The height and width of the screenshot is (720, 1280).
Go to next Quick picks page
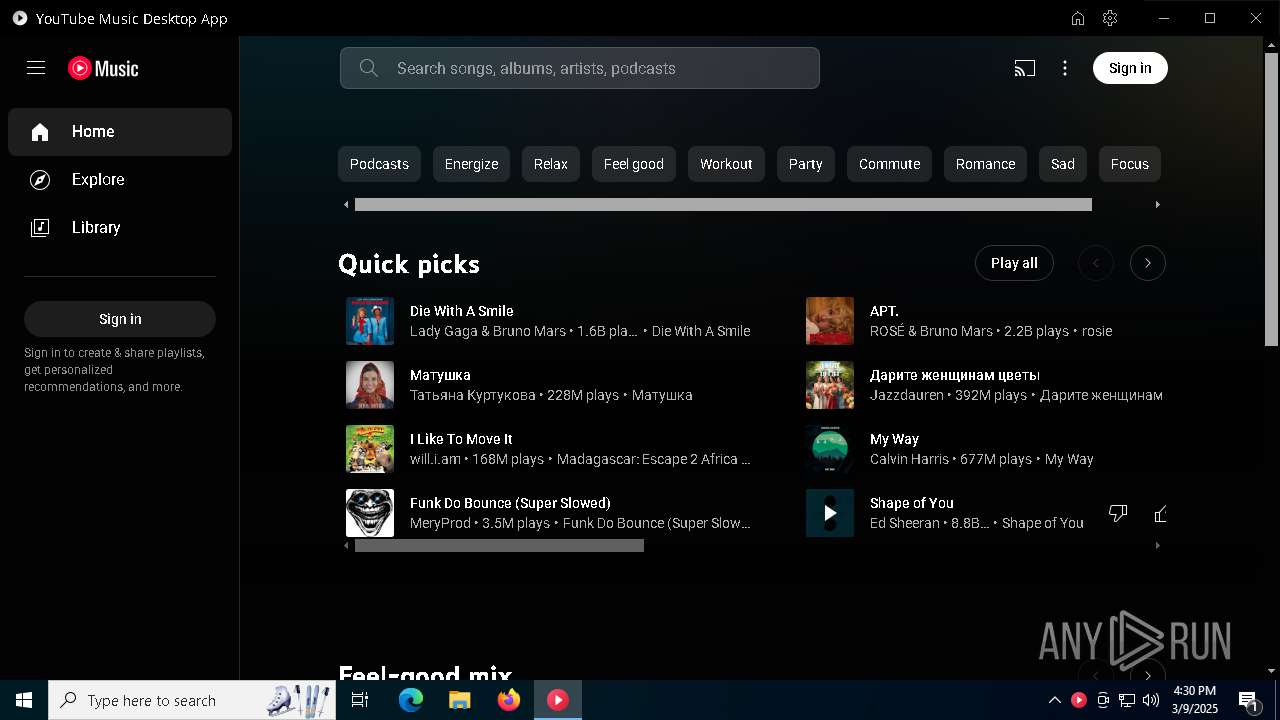coord(1148,263)
